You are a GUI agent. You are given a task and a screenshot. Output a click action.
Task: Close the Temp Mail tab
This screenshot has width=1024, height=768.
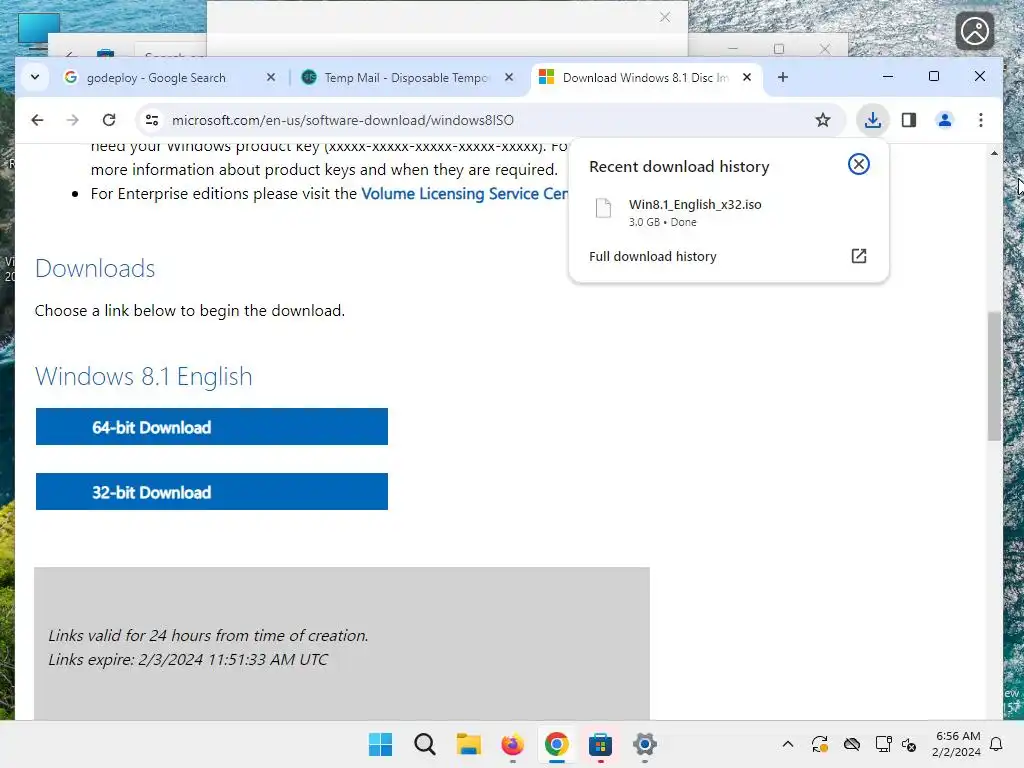pyautogui.click(x=509, y=78)
